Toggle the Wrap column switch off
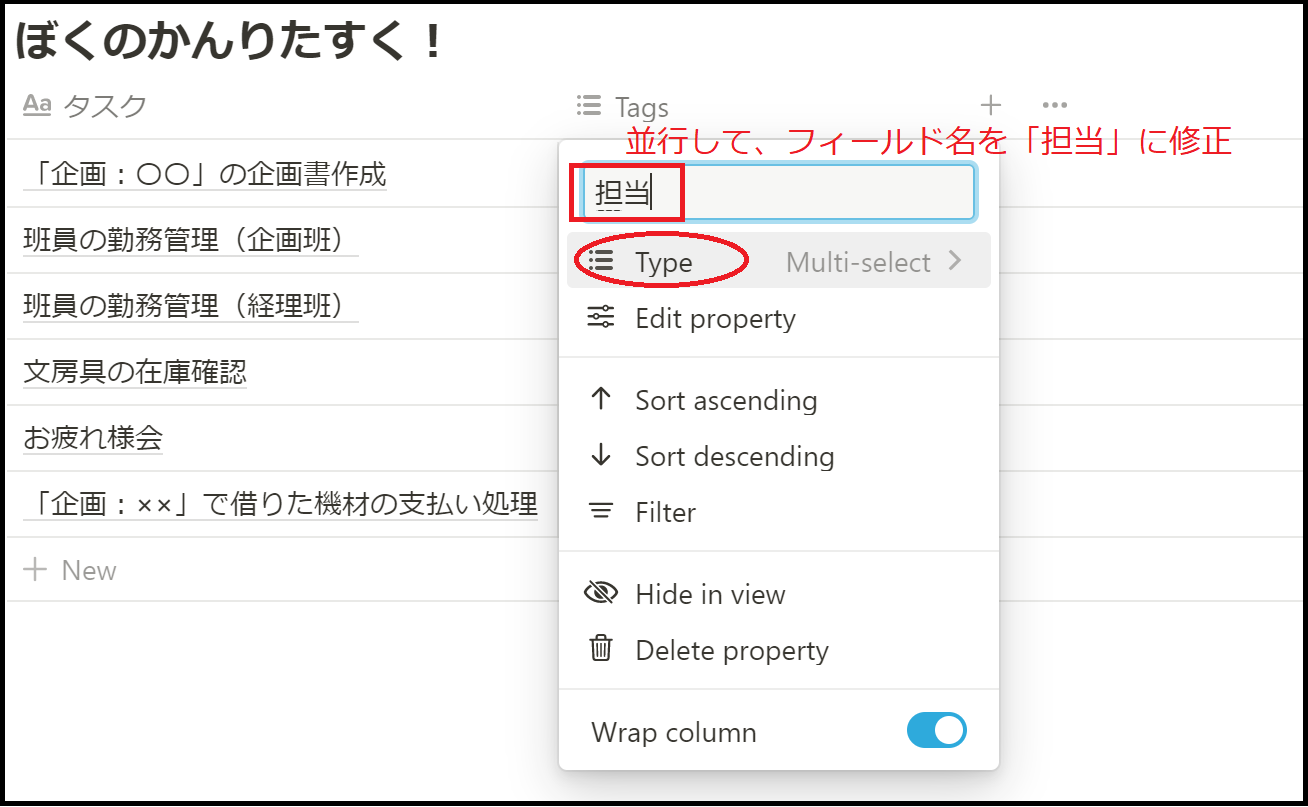Screen dimensions: 1308x807 point(937,731)
